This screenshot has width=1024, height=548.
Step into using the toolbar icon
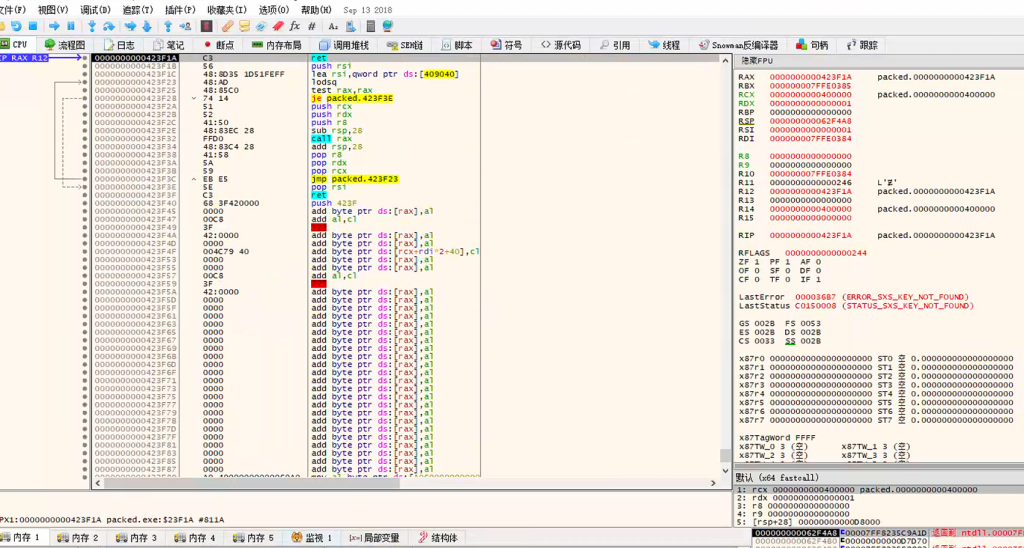click(x=92, y=26)
